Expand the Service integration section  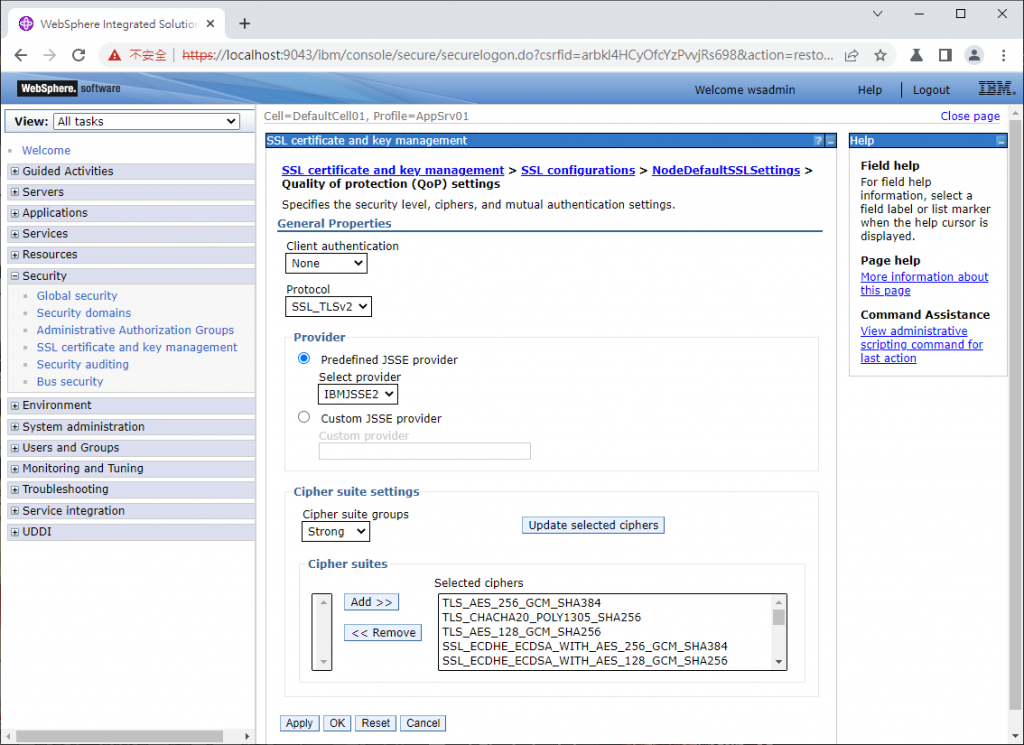15,511
